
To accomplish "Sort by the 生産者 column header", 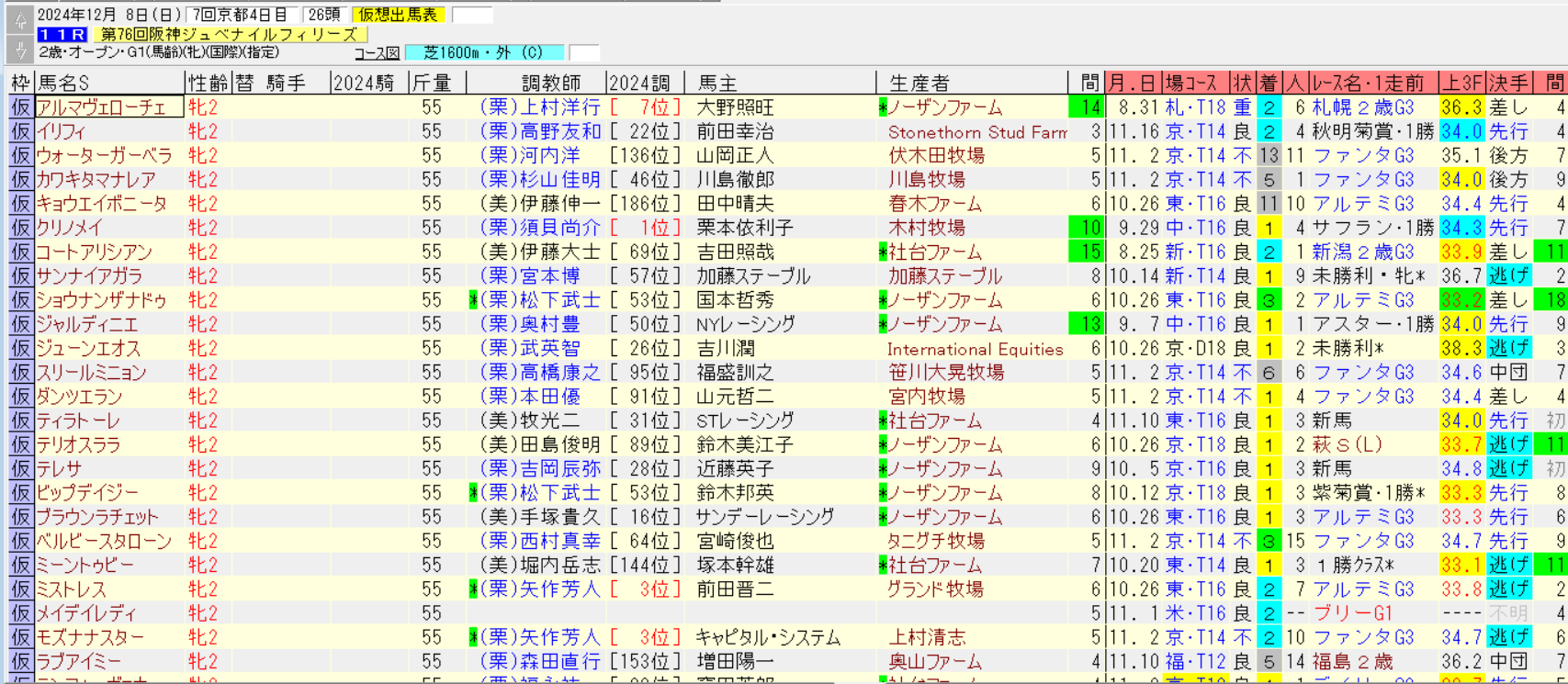I will pyautogui.click(x=971, y=83).
